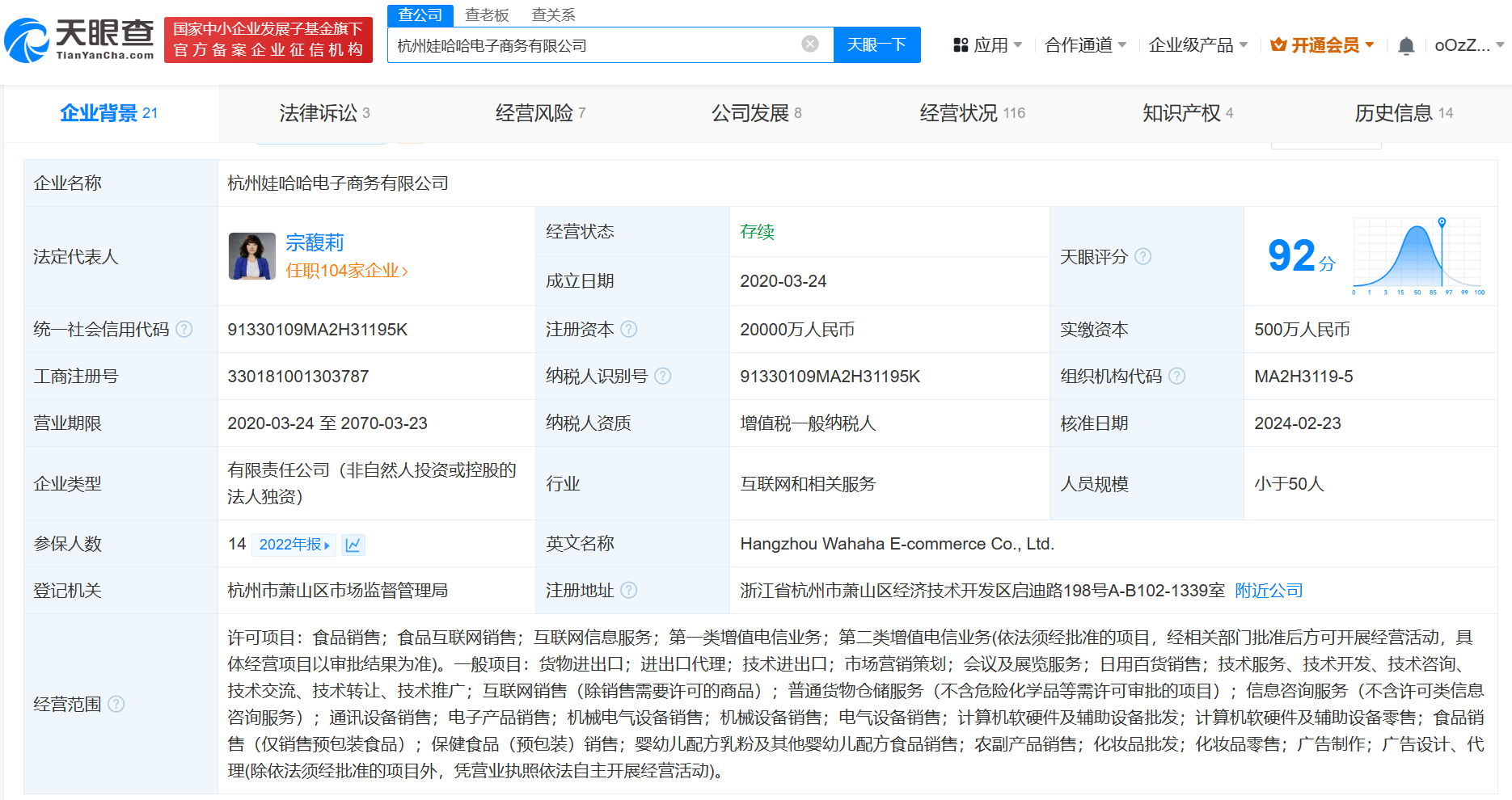The image size is (1512, 800).
Task: Click help icon beside 经营范围
Action: coord(116,704)
